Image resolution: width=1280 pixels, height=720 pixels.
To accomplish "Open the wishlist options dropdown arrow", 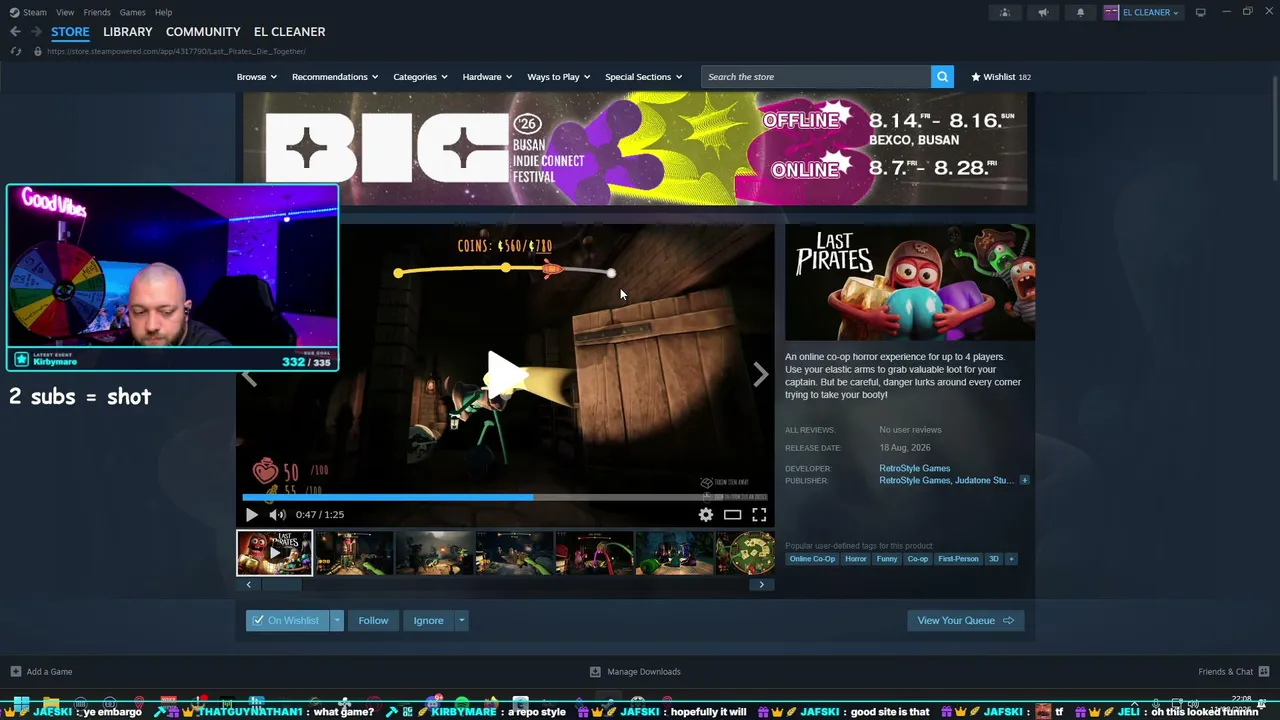I will (337, 621).
